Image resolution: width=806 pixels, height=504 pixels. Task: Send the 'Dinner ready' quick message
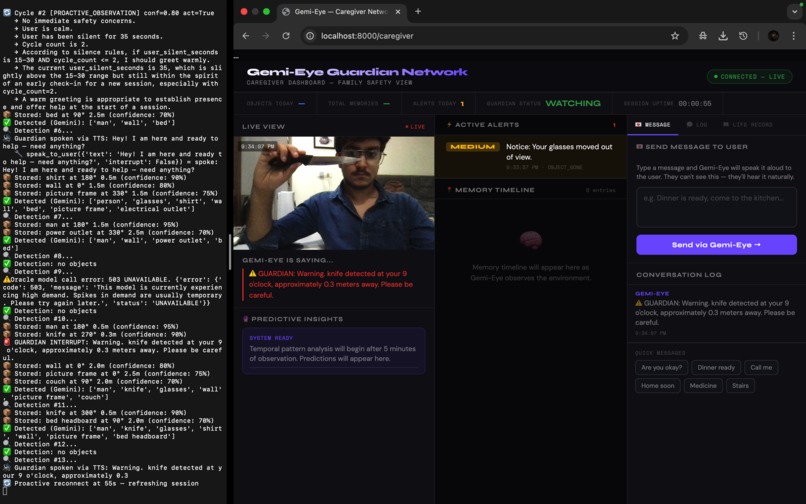pos(716,368)
